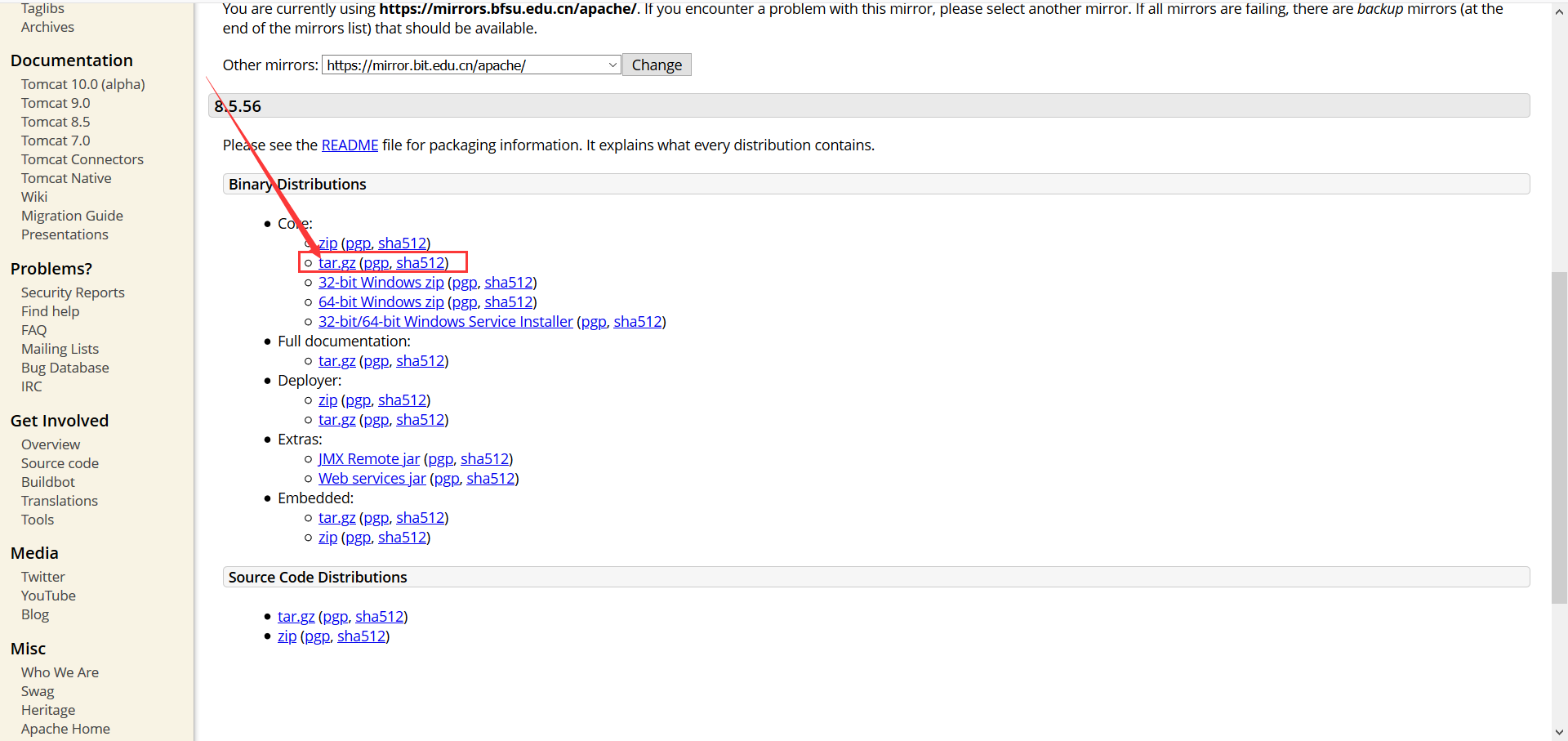This screenshot has height=741, width=1568.
Task: Open sha512 checksum for Core zip
Action: 402,243
